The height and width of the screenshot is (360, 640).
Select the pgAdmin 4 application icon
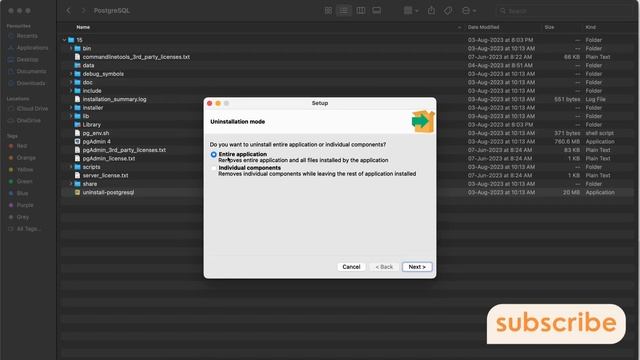pos(77,141)
